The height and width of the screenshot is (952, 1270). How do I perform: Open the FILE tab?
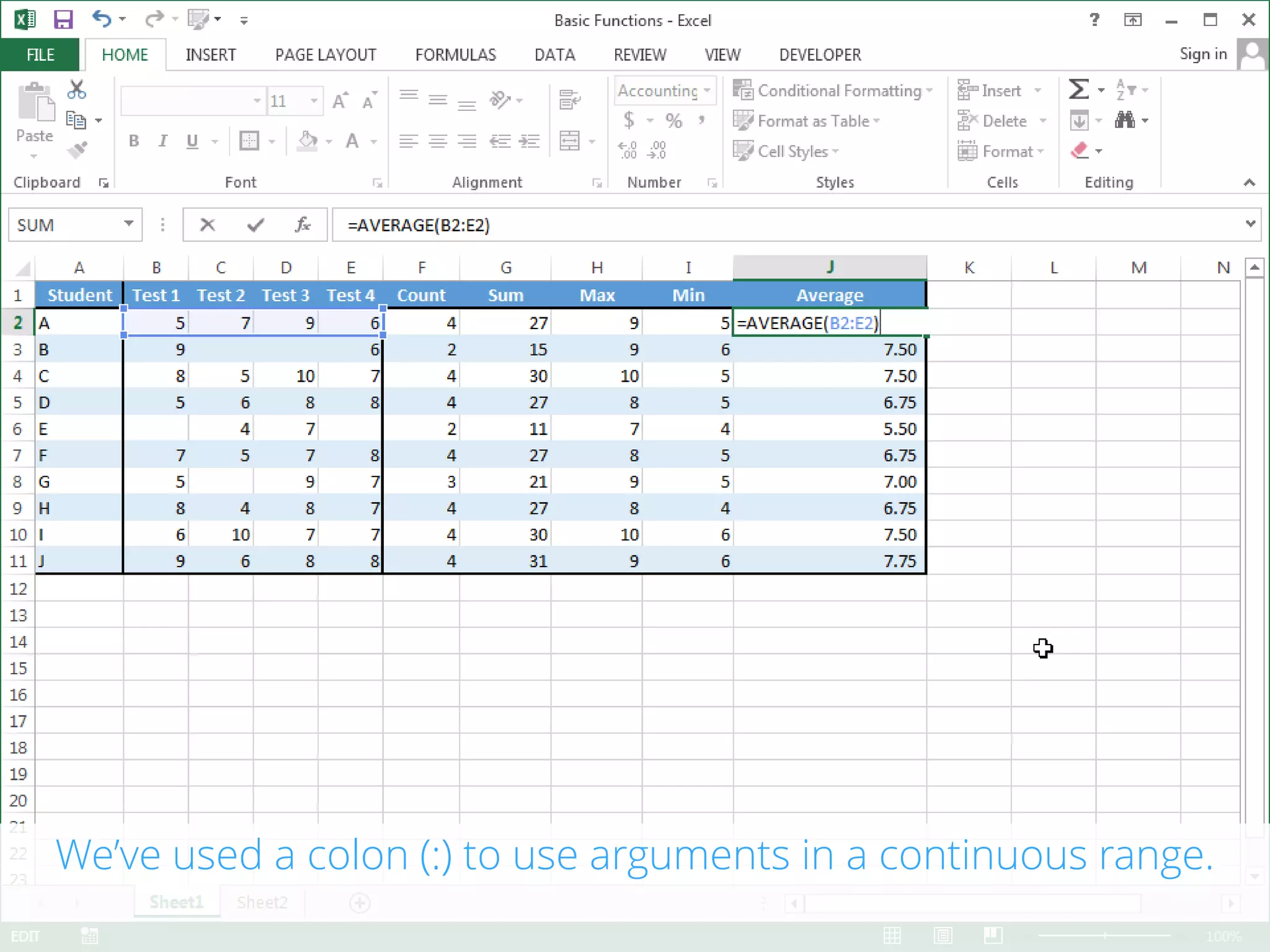tap(40, 55)
